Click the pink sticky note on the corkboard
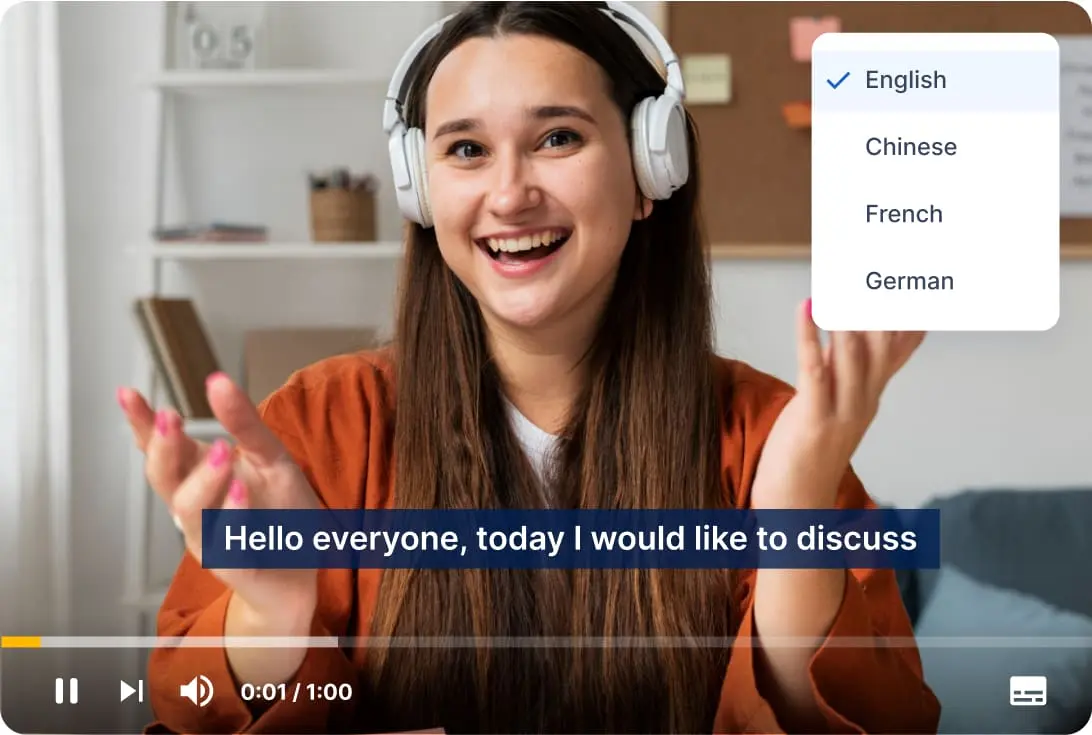Viewport: 1092px width, 735px height. 815,36
